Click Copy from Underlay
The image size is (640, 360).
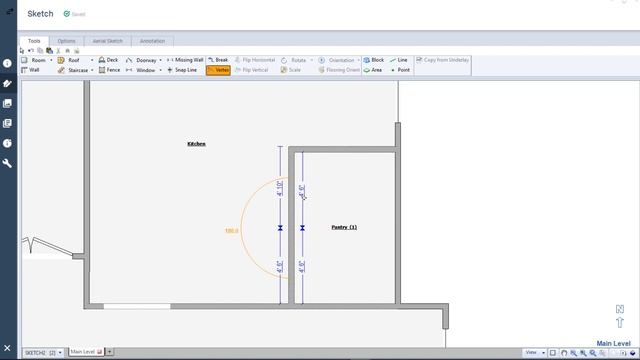click(442, 60)
